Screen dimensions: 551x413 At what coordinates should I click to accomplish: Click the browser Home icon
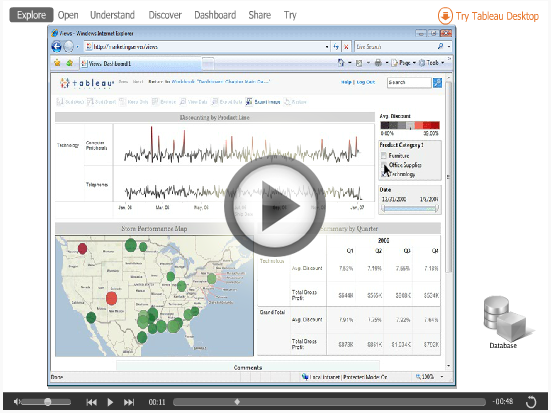pyautogui.click(x=341, y=63)
